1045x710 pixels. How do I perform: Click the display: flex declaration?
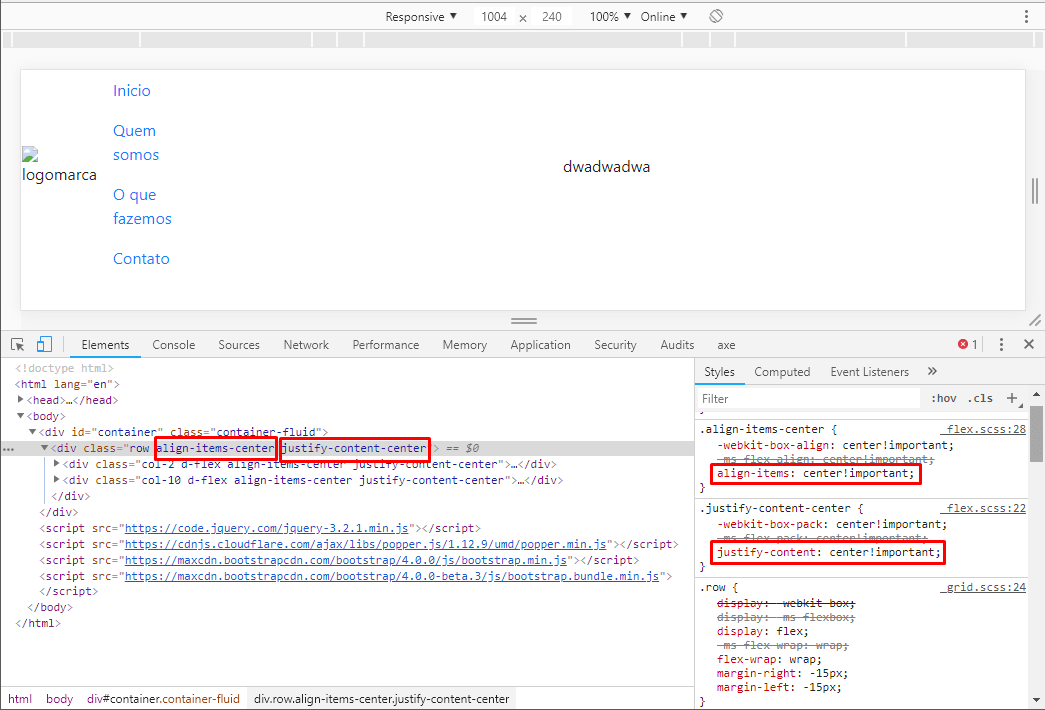click(x=762, y=631)
